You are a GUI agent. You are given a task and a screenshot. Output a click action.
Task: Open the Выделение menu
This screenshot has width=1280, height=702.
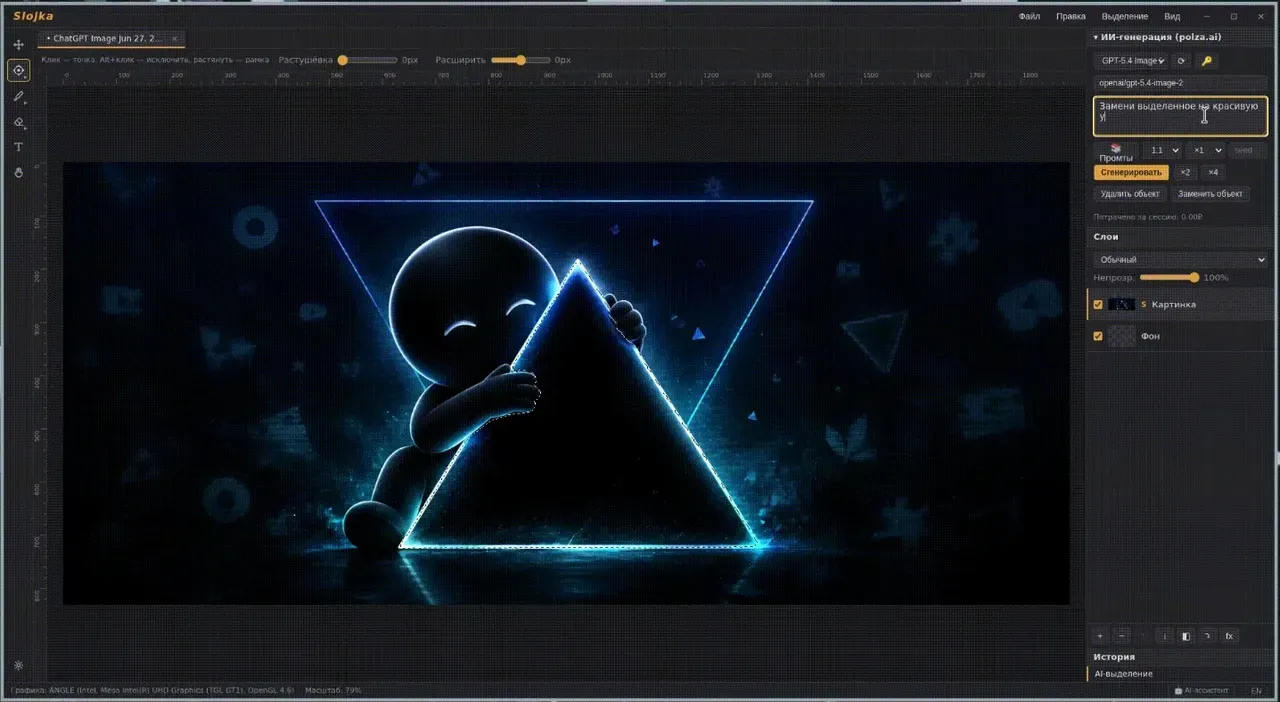(1125, 16)
